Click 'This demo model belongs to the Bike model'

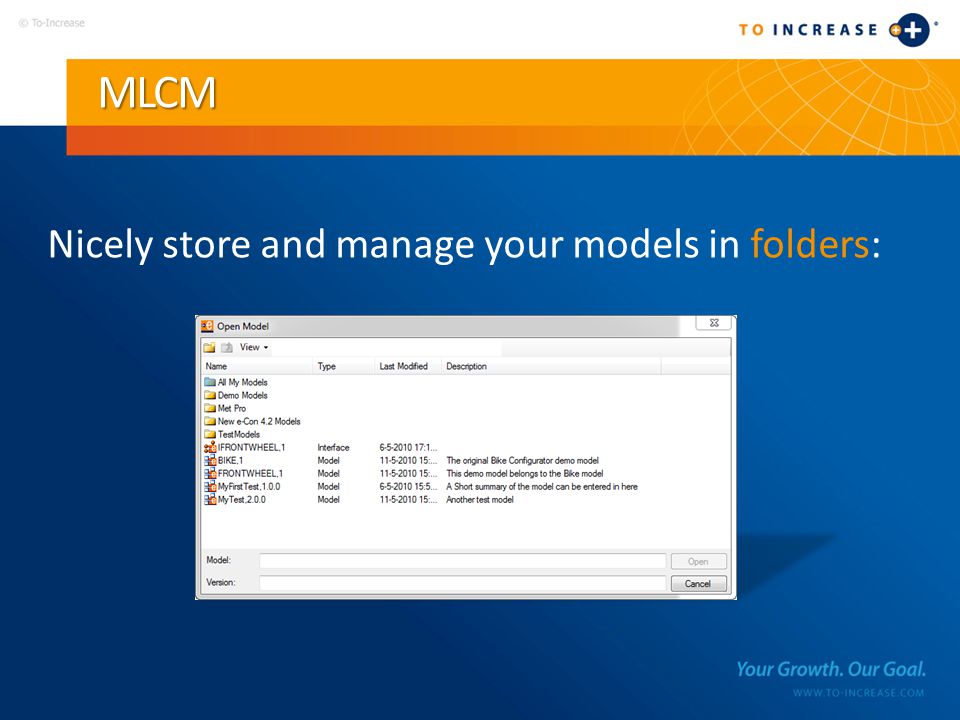pos(525,473)
